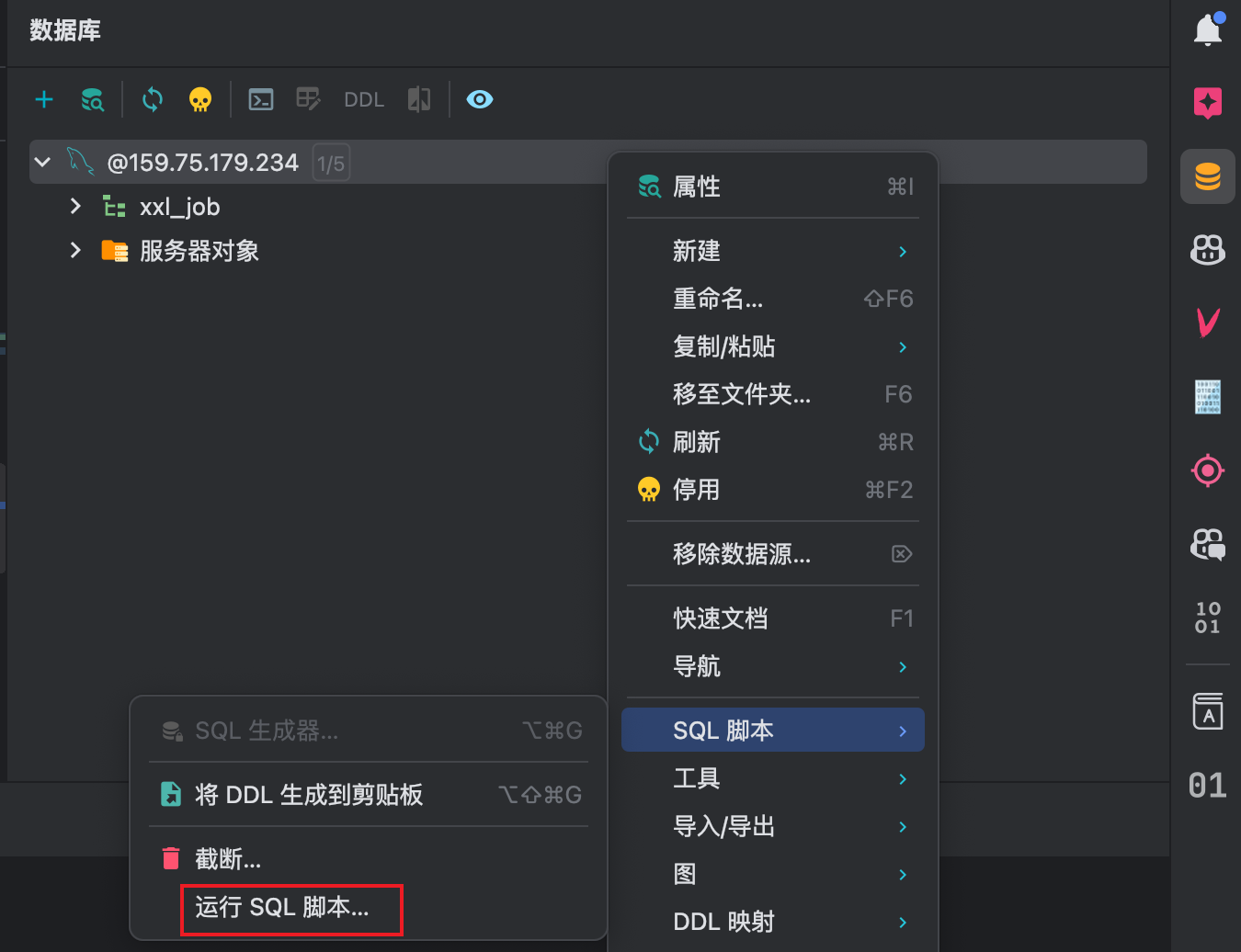
Task: Expand the 服务器对象 tree node
Action: click(x=74, y=250)
